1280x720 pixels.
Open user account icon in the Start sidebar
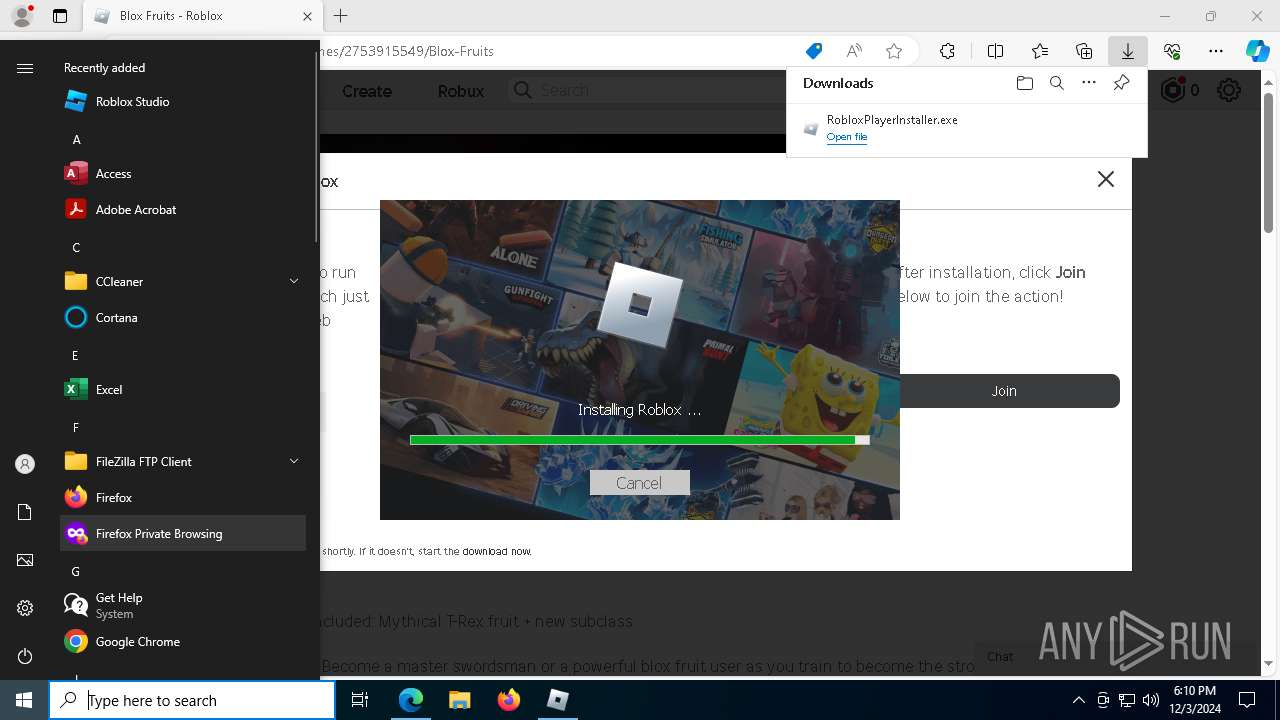(x=25, y=464)
